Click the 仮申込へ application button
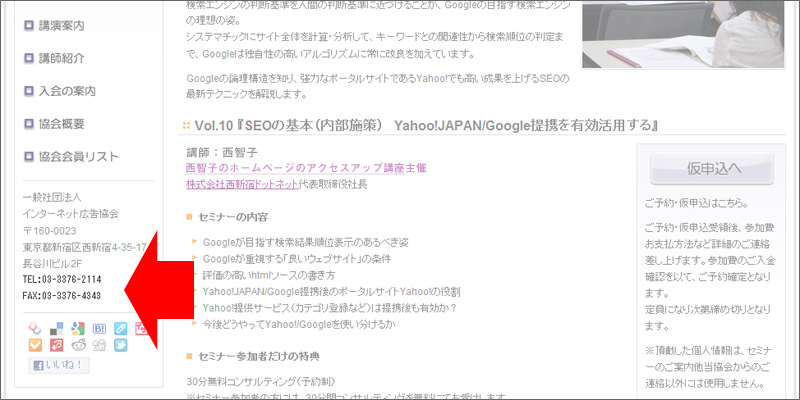800x400 pixels. (x=709, y=167)
